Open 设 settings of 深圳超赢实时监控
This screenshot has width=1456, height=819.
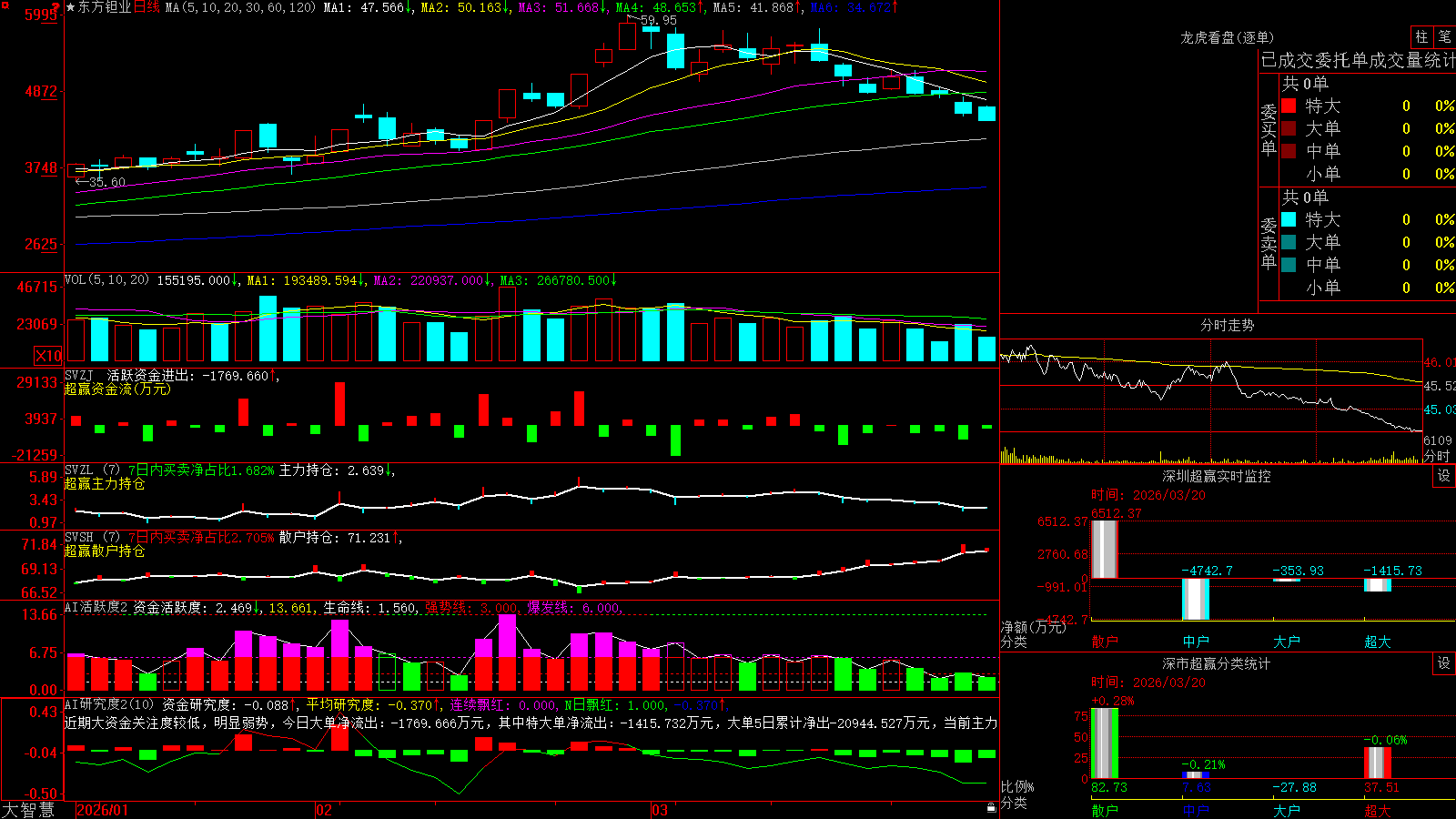[1444, 476]
